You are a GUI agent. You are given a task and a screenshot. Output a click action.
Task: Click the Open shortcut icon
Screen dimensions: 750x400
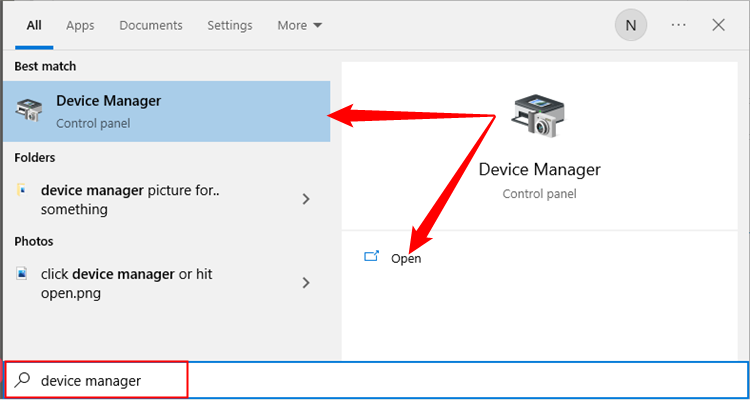point(371,256)
